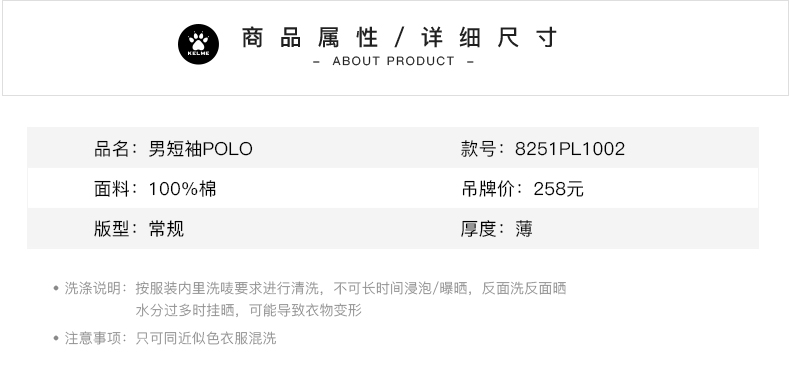Select the washing instruction line about 浸泡/曝晒
This screenshot has width=790, height=380.
coord(351,288)
